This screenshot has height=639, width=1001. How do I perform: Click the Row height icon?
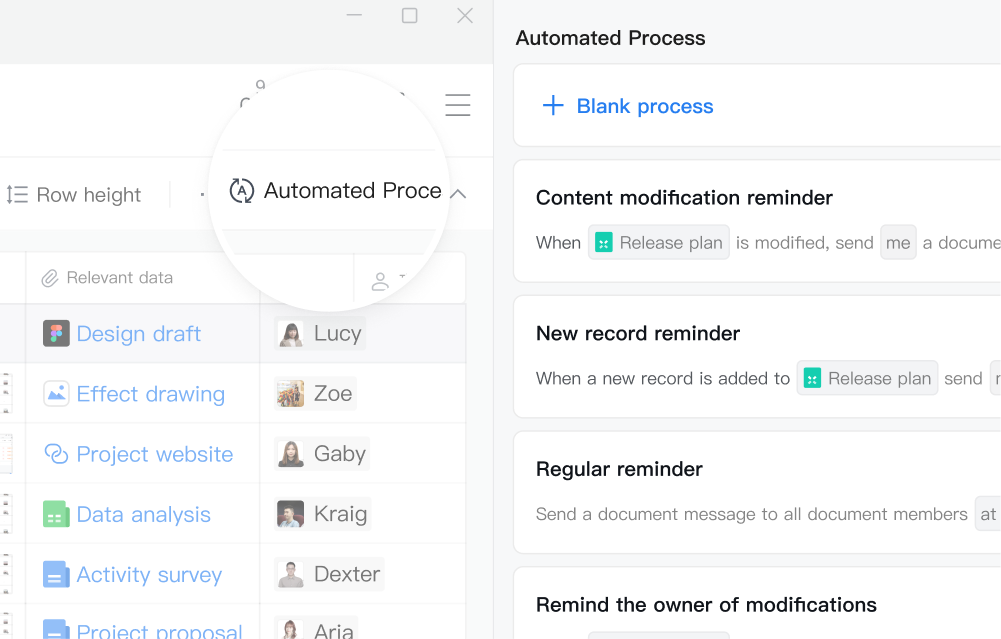pos(17,195)
